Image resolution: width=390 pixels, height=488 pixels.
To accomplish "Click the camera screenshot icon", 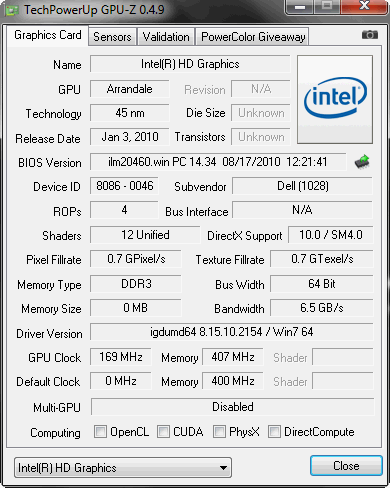I will (370, 35).
